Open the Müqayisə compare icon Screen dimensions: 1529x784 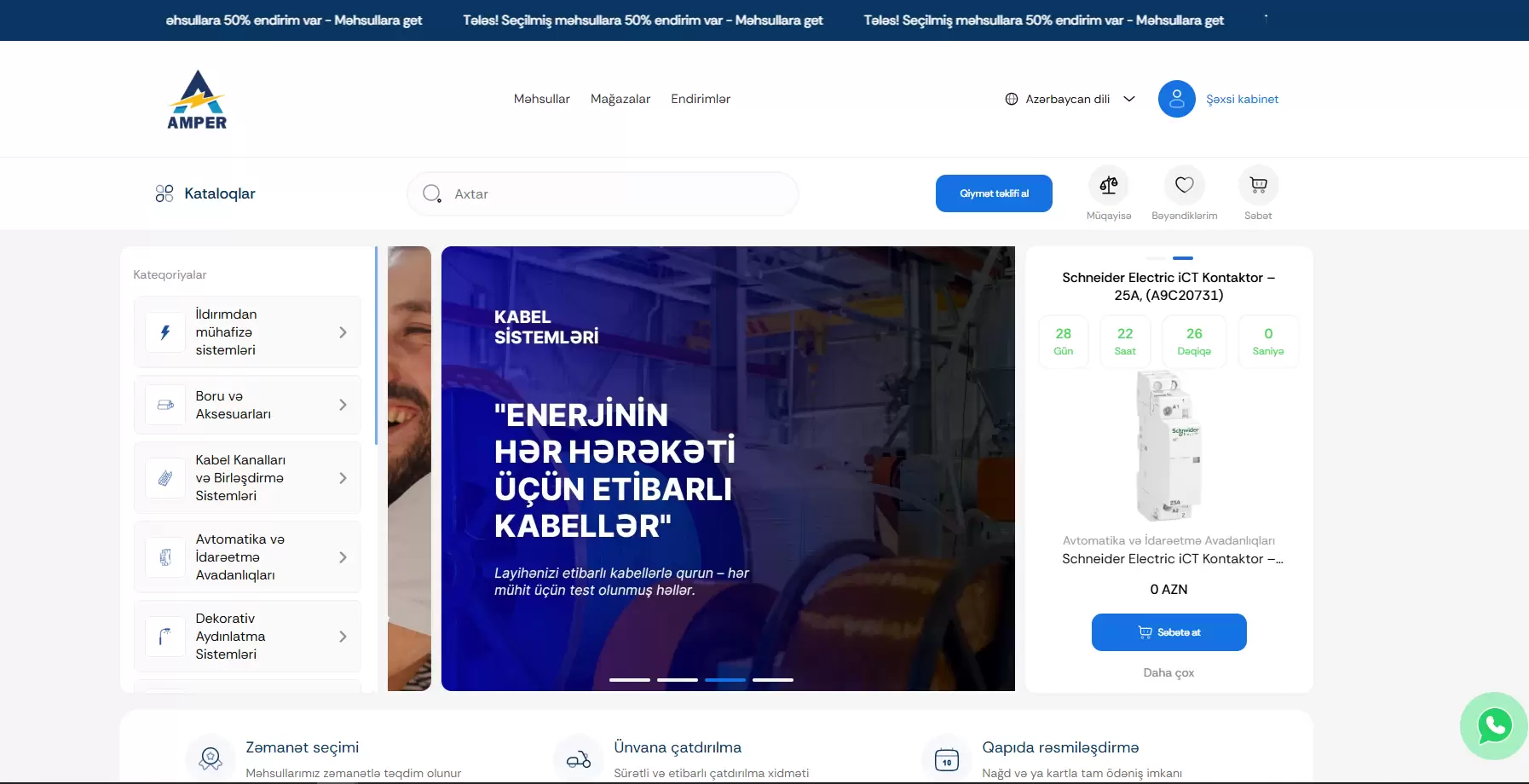pyautogui.click(x=1108, y=186)
